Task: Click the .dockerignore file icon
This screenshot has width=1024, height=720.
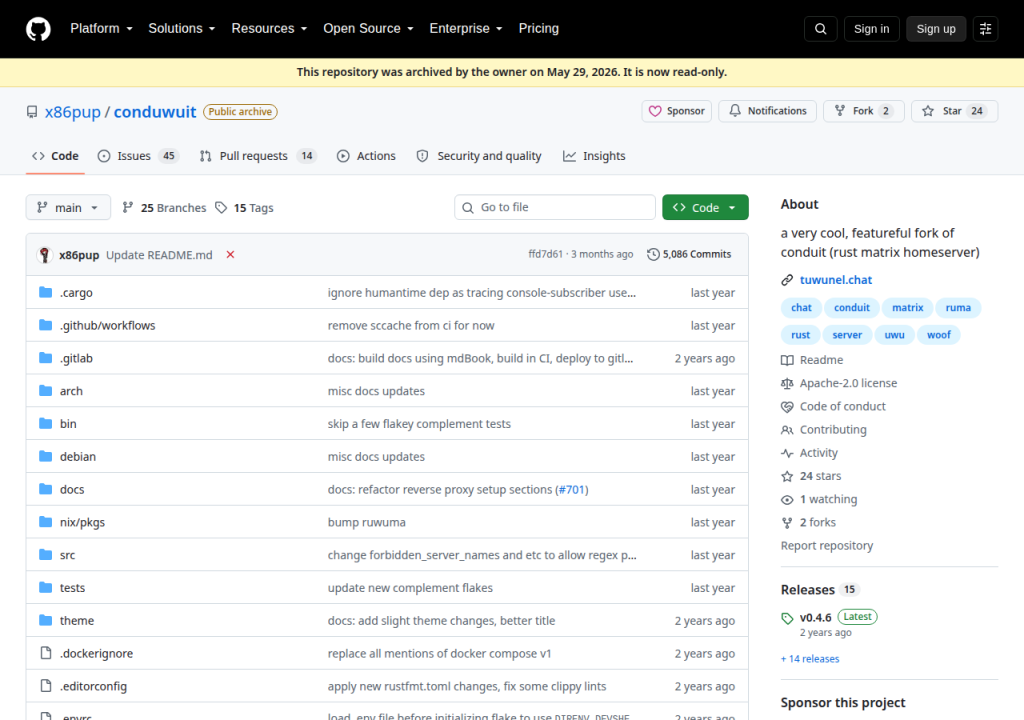Action: click(46, 653)
